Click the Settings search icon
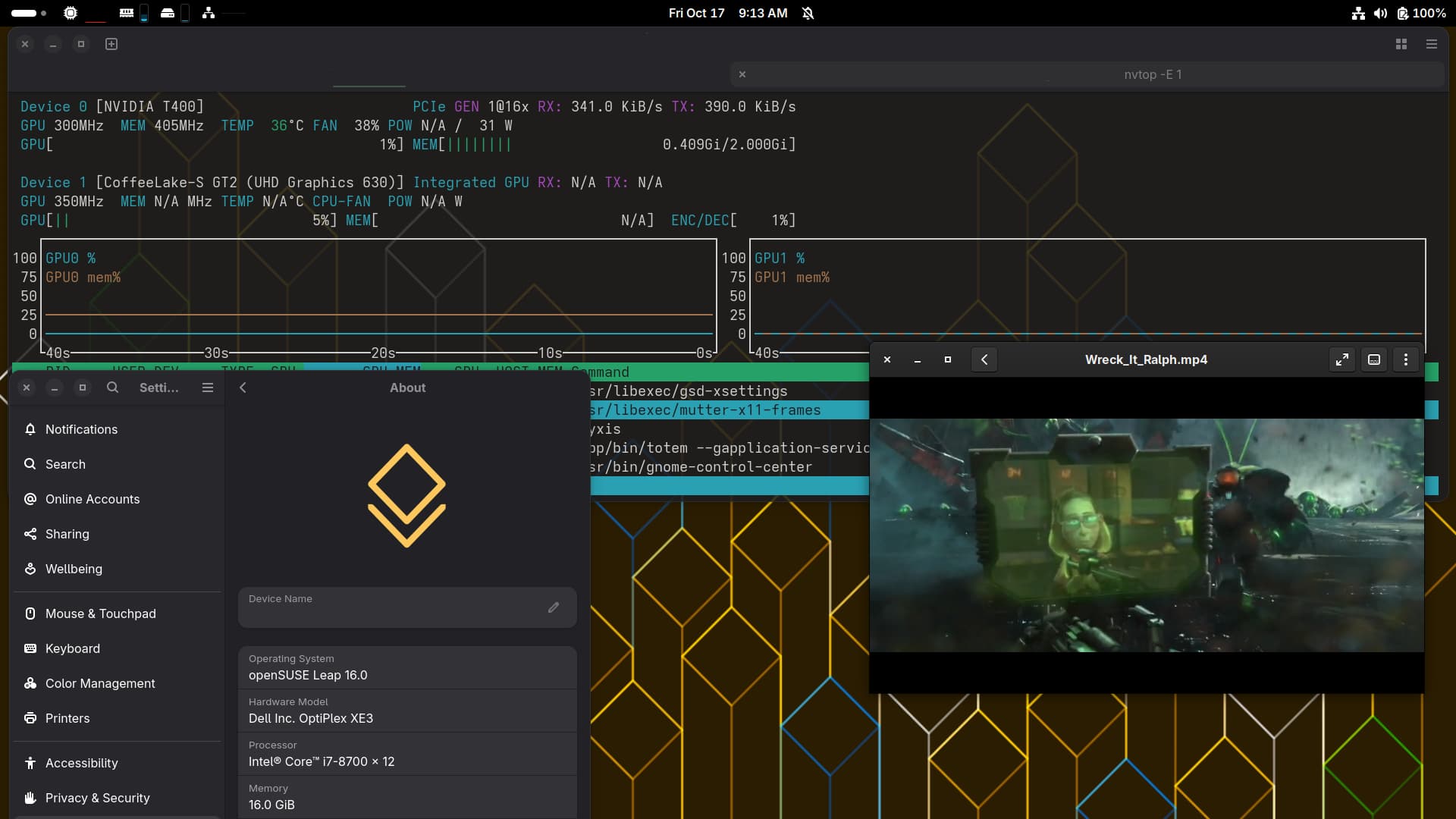This screenshot has height=819, width=1456. click(112, 388)
